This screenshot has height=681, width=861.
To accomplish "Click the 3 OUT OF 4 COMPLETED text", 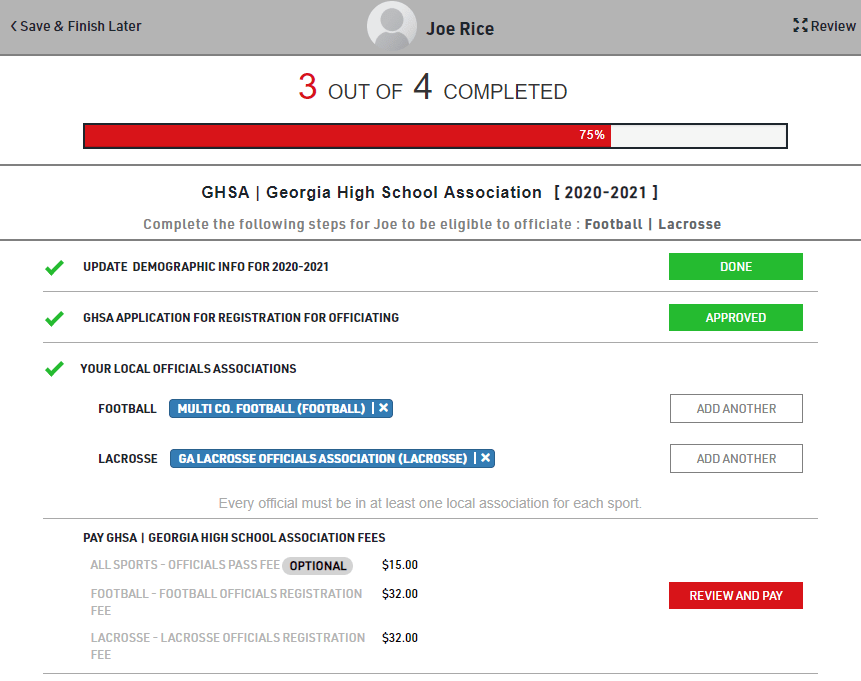I will tap(433, 88).
